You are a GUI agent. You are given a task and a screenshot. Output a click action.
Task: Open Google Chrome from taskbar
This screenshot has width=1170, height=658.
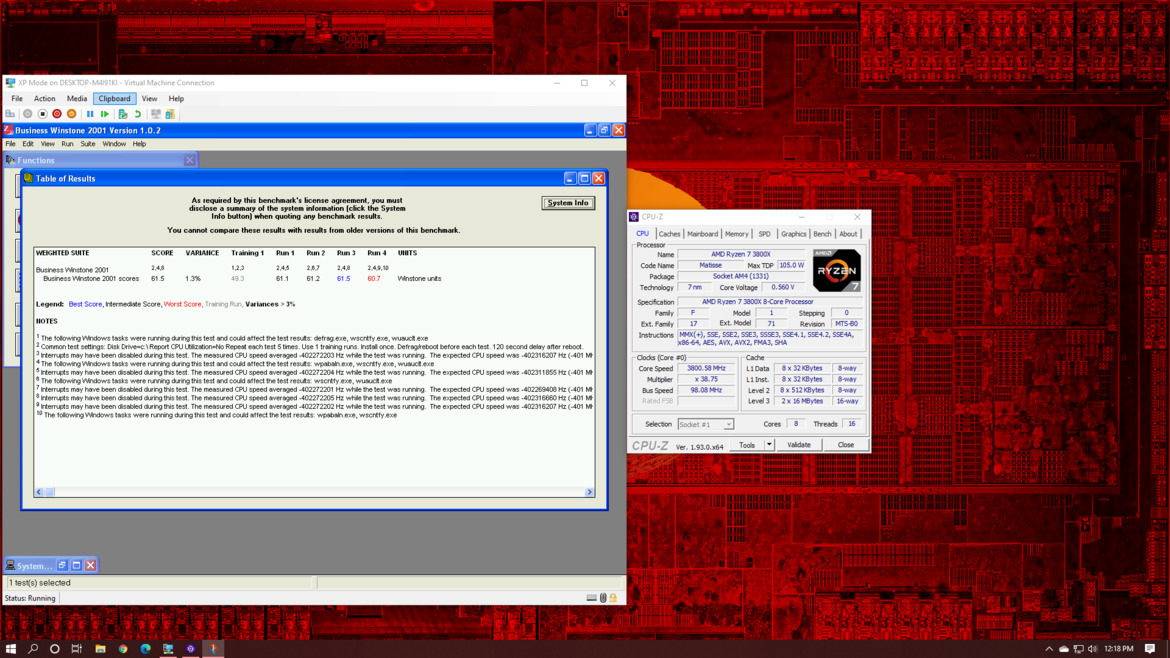(123, 648)
